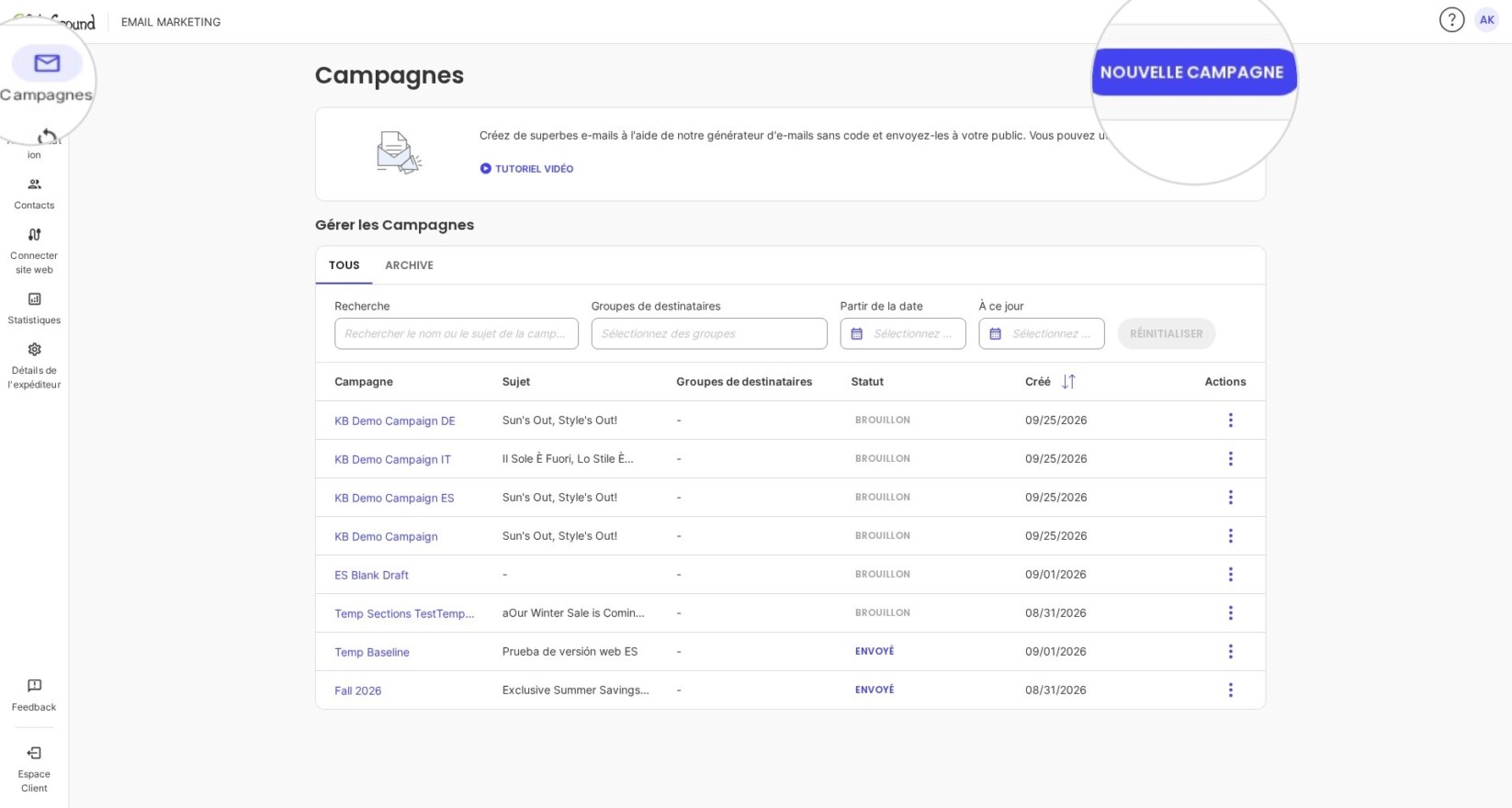The height and width of the screenshot is (808, 1512).
Task: Click the Statut column header
Action: click(x=867, y=381)
